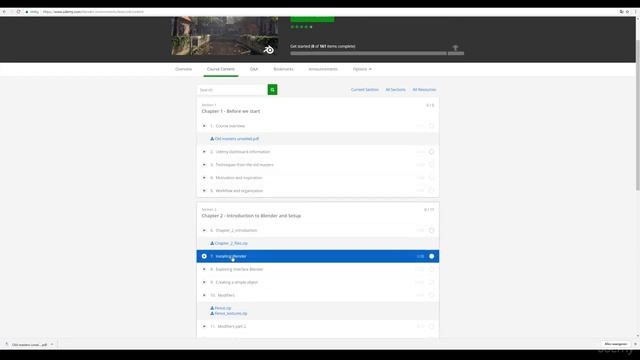Toggle completion circle for Techniques from old masters
Viewport: 640px width, 360px height.
tap(431, 165)
